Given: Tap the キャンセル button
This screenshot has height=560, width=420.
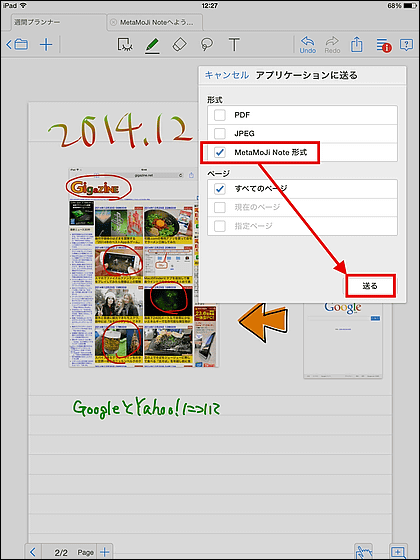Looking at the screenshot, I should tap(227, 75).
